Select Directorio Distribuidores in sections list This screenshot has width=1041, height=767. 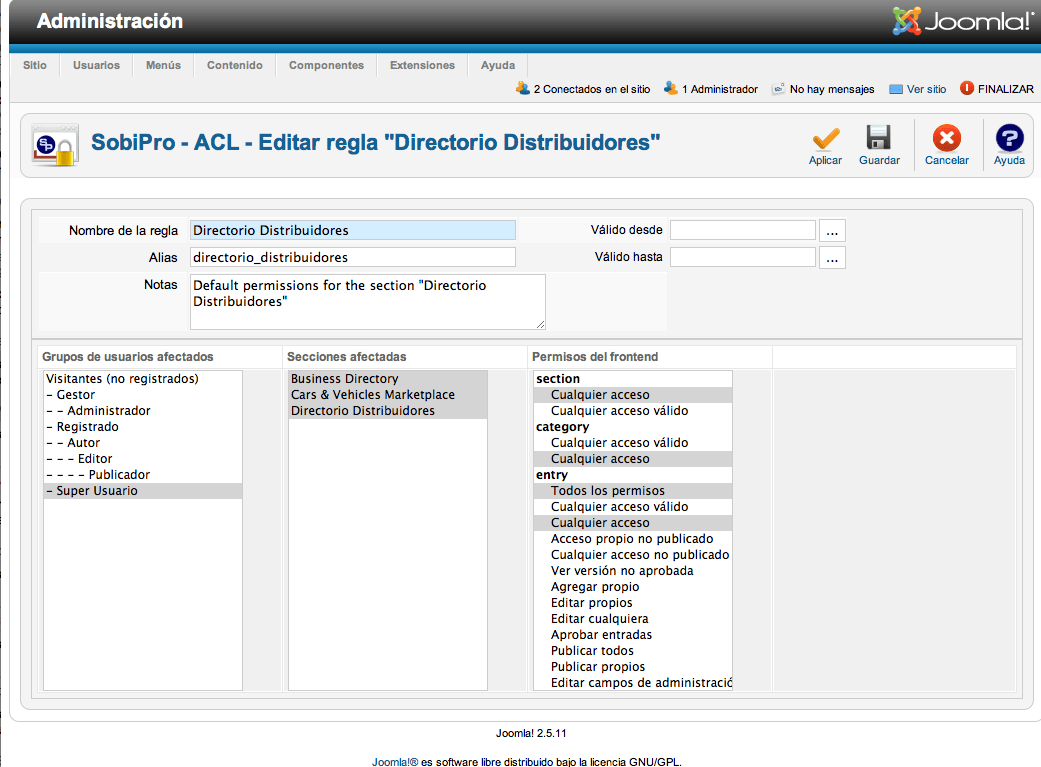(x=388, y=410)
